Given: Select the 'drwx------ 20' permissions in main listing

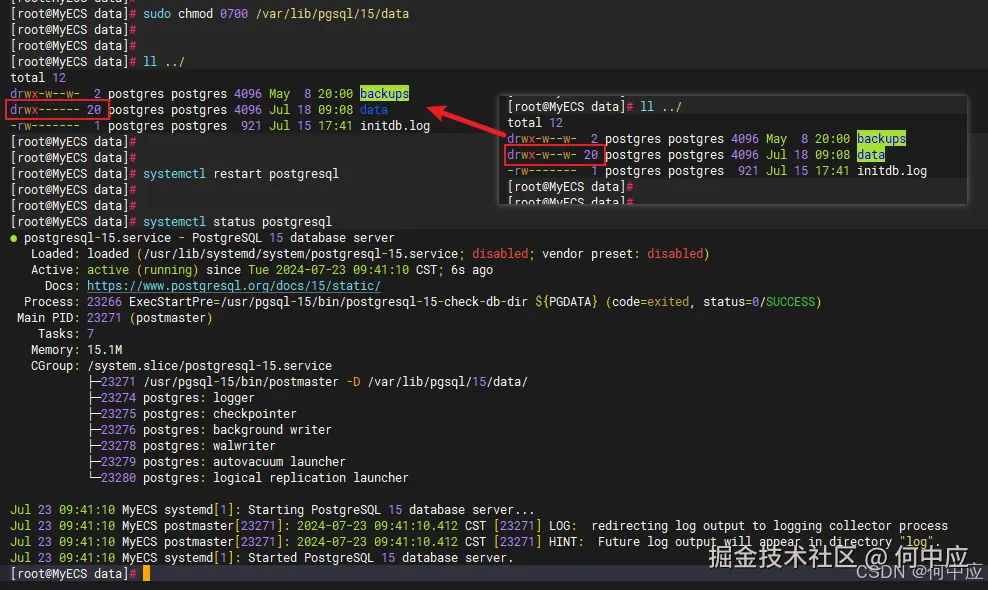Looking at the screenshot, I should pos(55,110).
